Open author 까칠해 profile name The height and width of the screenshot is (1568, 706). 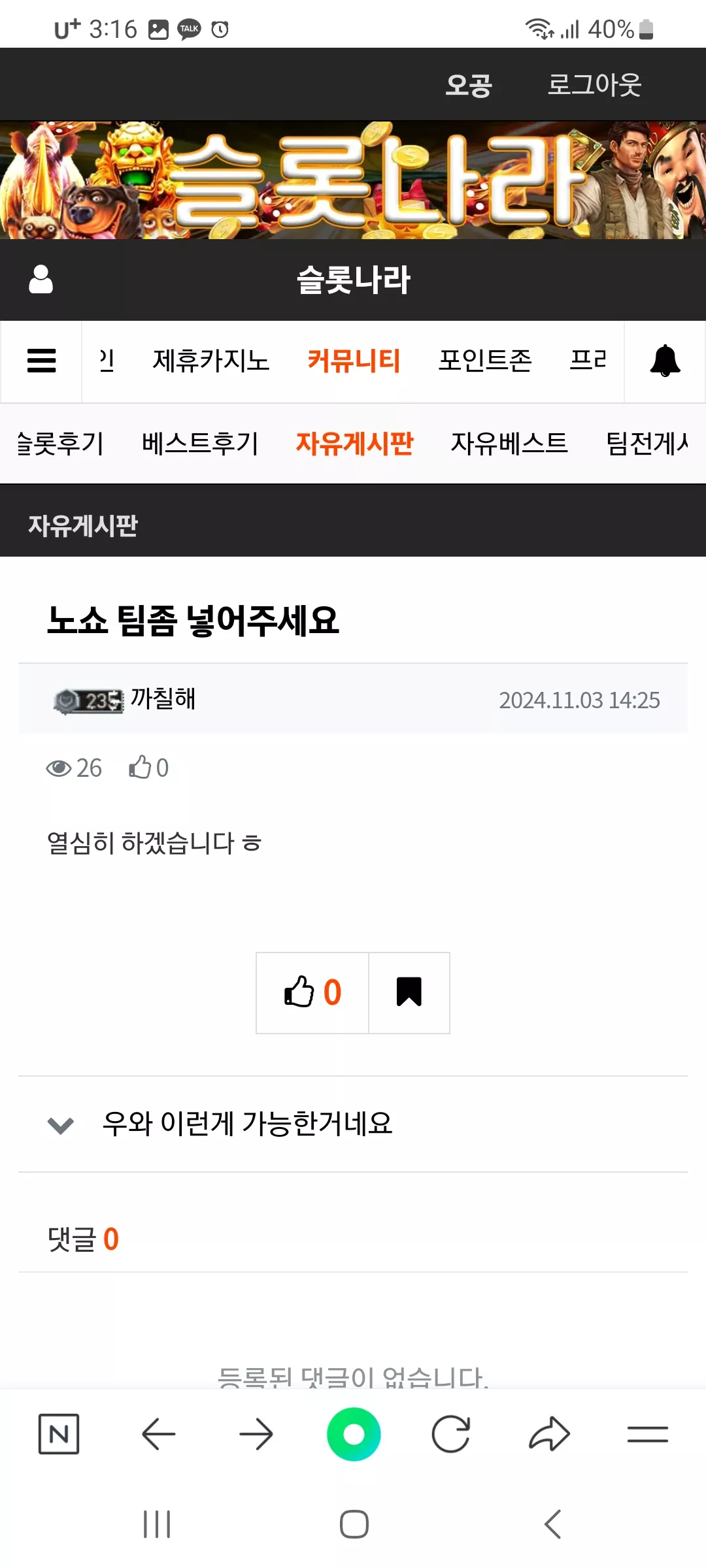163,698
